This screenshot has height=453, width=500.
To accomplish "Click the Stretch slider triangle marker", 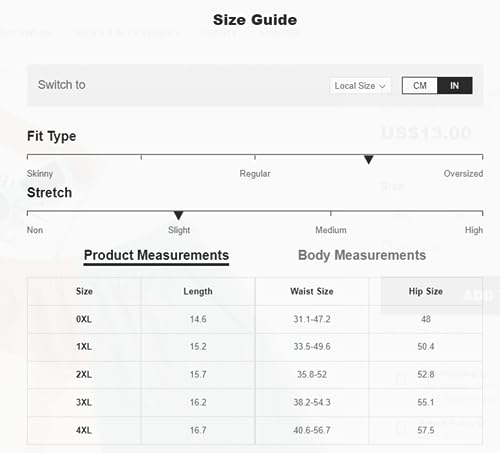I will coord(179,215).
